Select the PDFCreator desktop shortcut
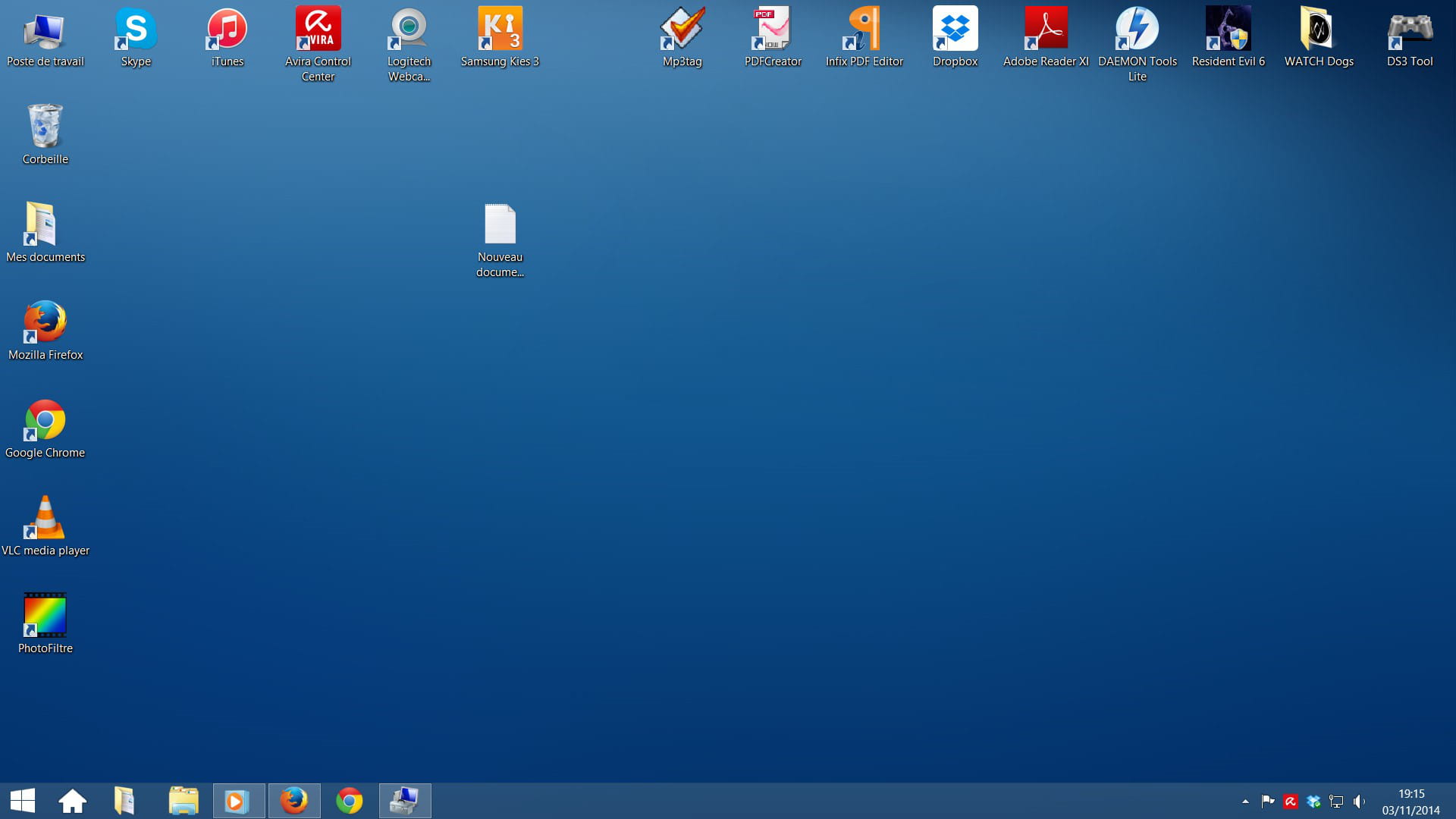 (773, 38)
